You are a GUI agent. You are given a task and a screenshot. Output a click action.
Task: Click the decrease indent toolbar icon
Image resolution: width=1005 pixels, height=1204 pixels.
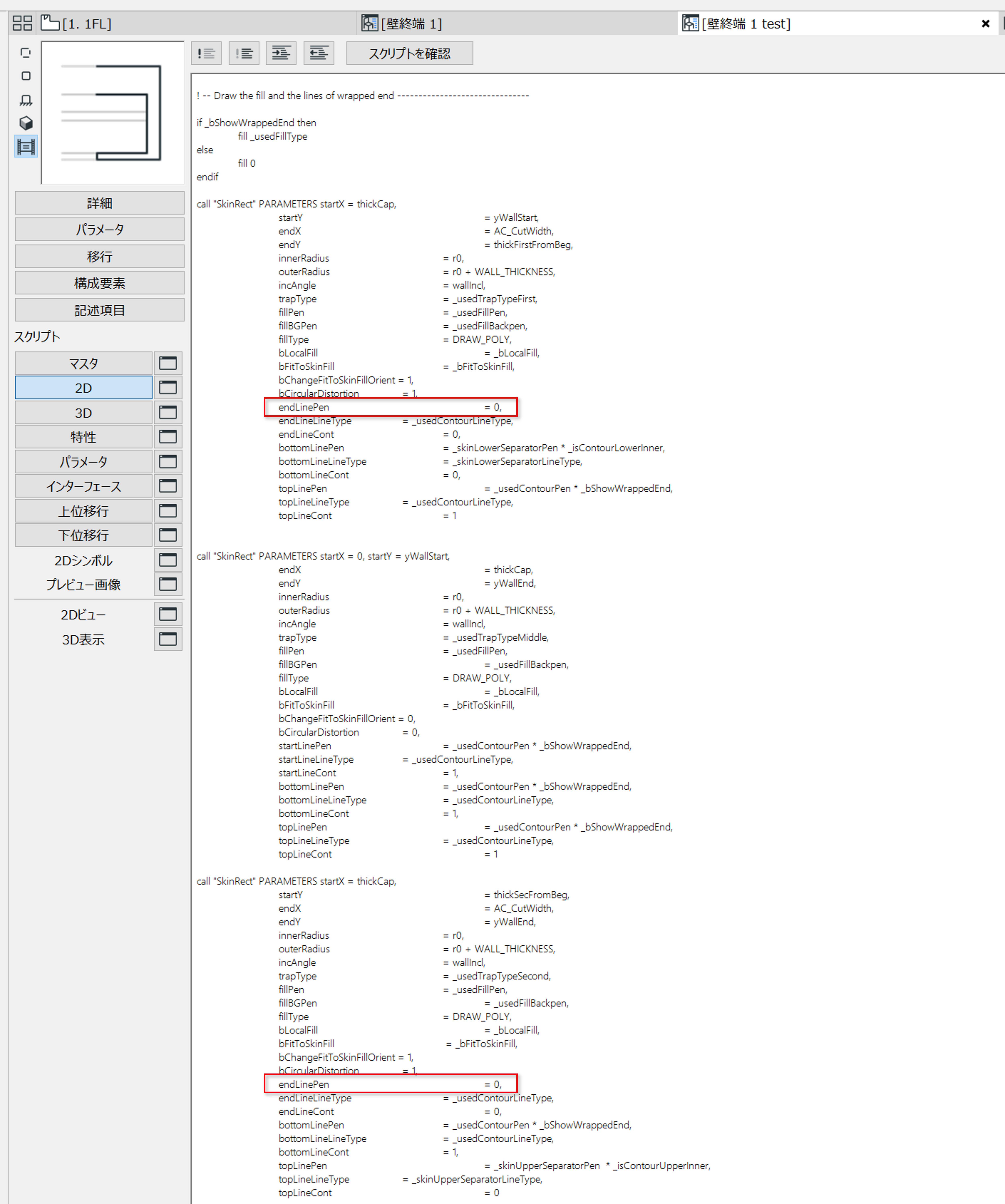point(319,53)
